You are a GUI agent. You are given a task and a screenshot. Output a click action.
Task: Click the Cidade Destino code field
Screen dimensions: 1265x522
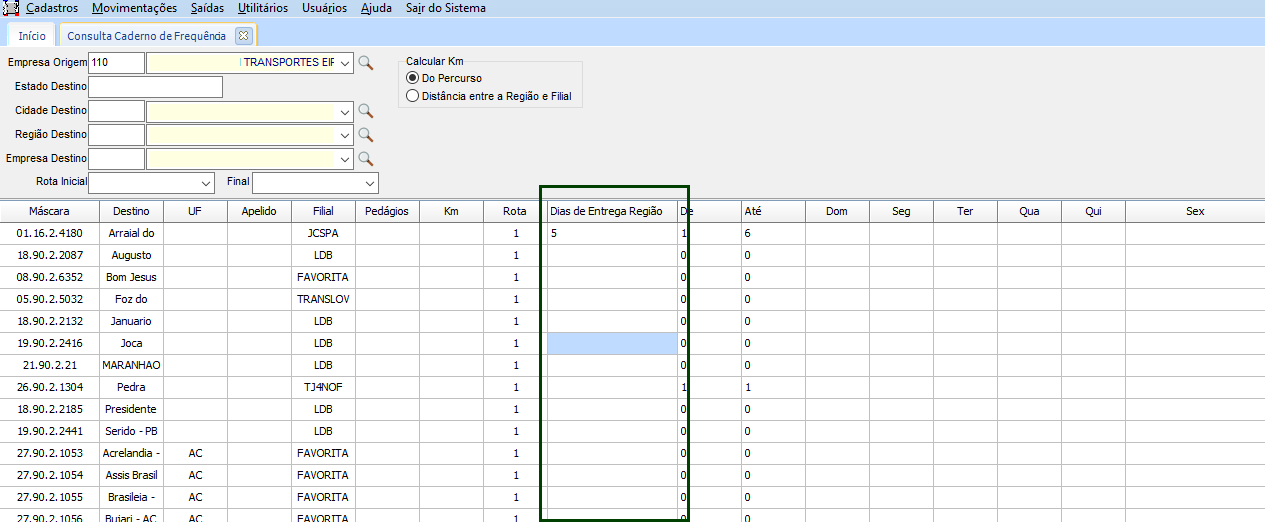(117, 111)
